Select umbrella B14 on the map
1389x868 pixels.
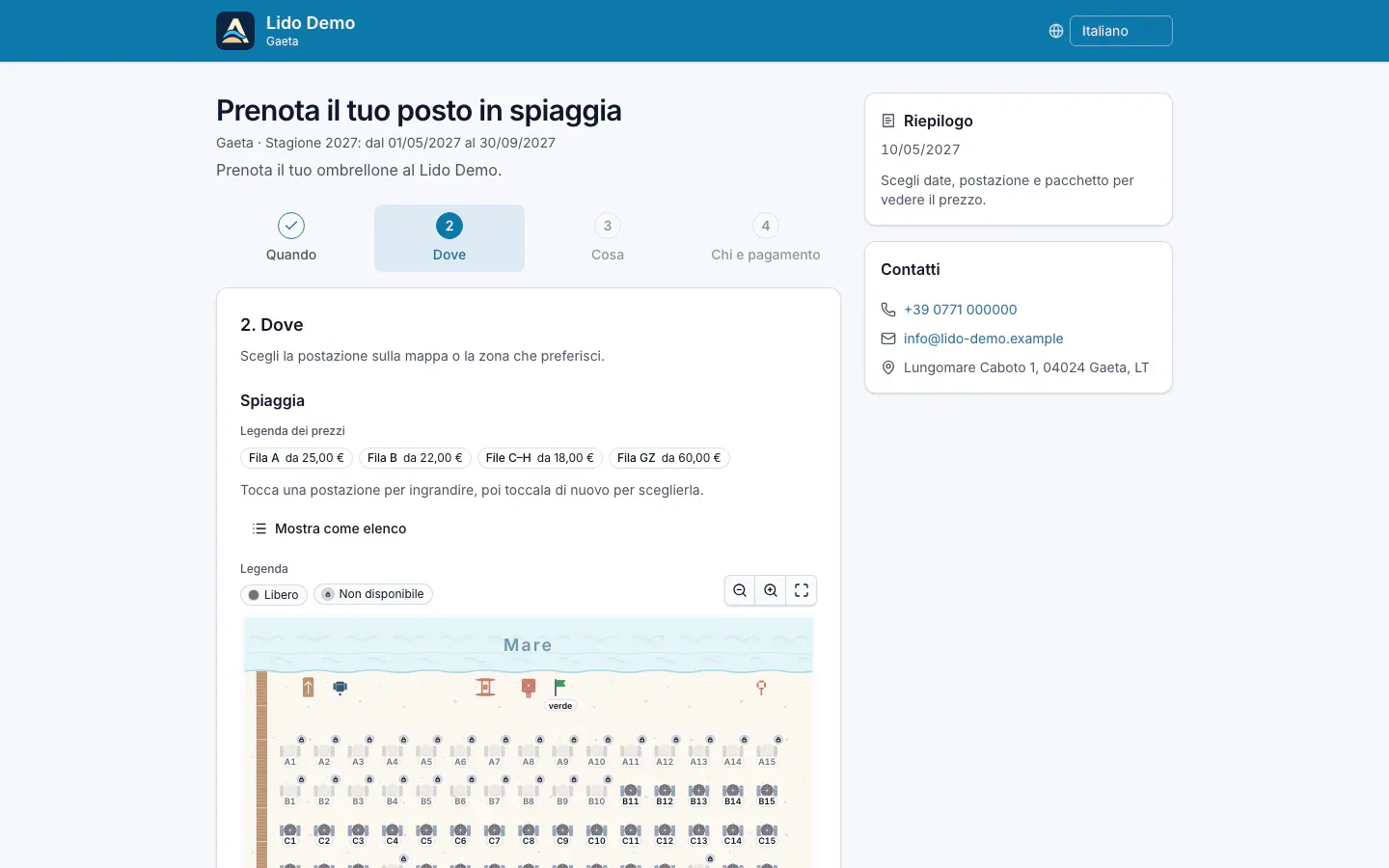pyautogui.click(x=733, y=794)
